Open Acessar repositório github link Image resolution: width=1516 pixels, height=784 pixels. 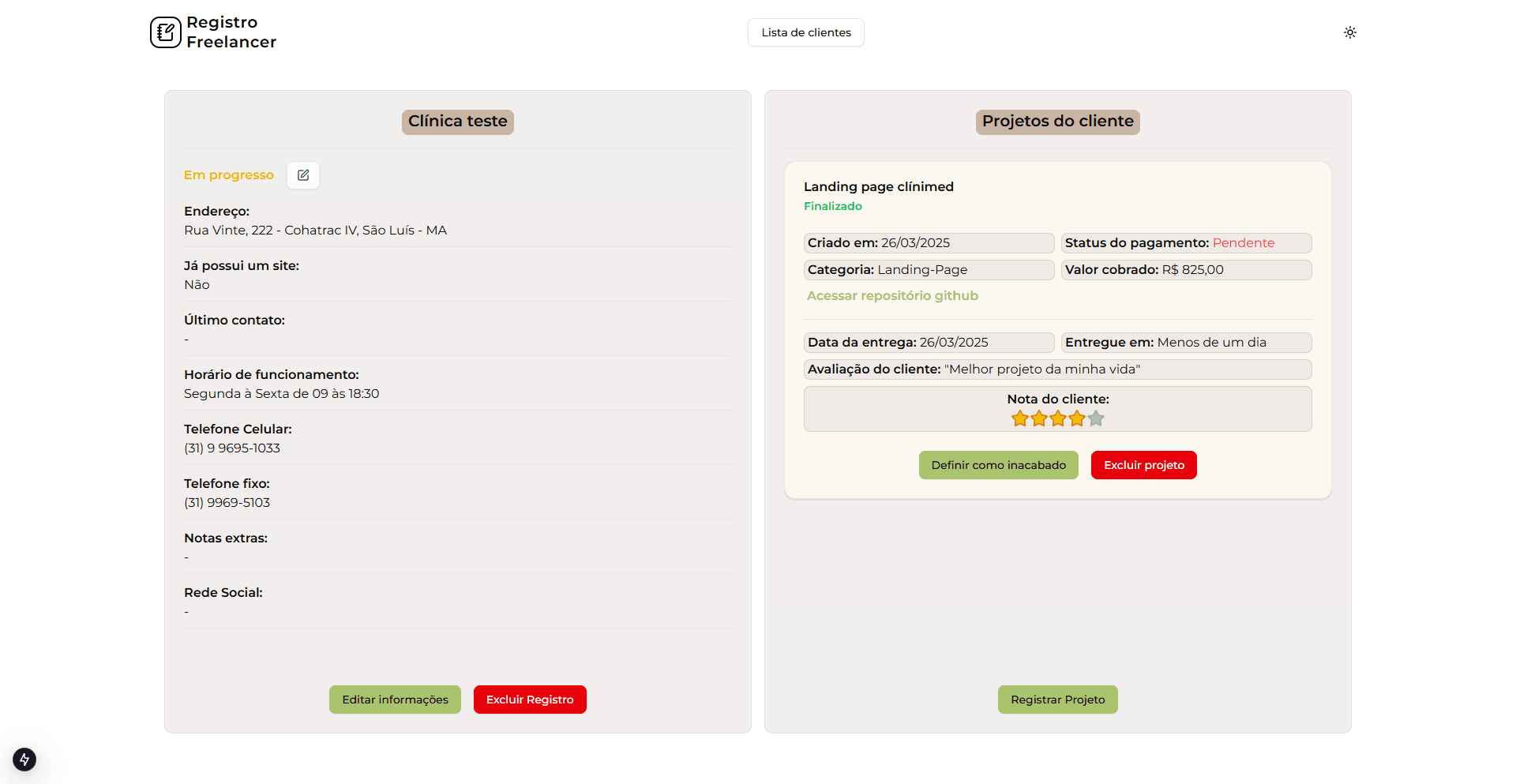tap(892, 295)
